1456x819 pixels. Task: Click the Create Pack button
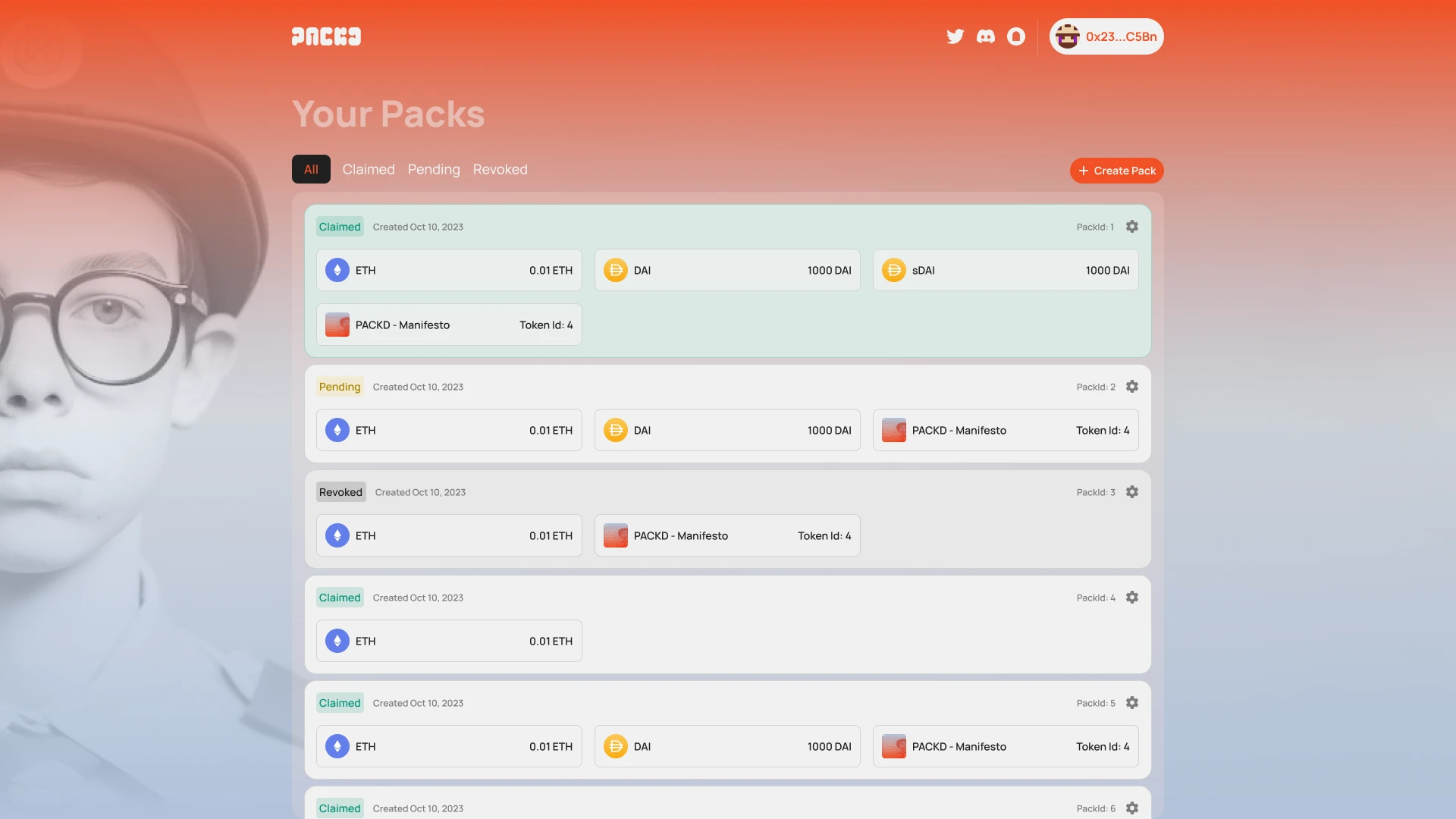(1116, 171)
